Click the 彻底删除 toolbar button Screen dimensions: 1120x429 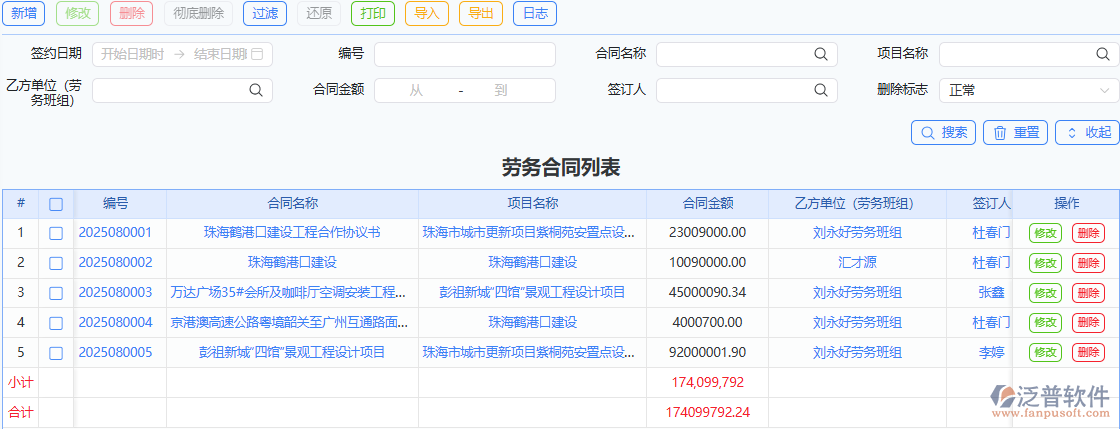click(x=199, y=14)
